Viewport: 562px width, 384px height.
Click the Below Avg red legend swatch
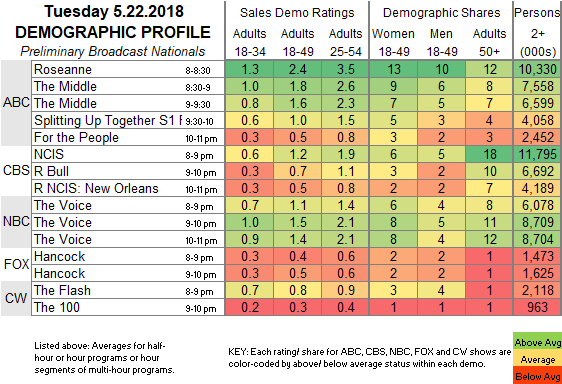click(x=537, y=375)
